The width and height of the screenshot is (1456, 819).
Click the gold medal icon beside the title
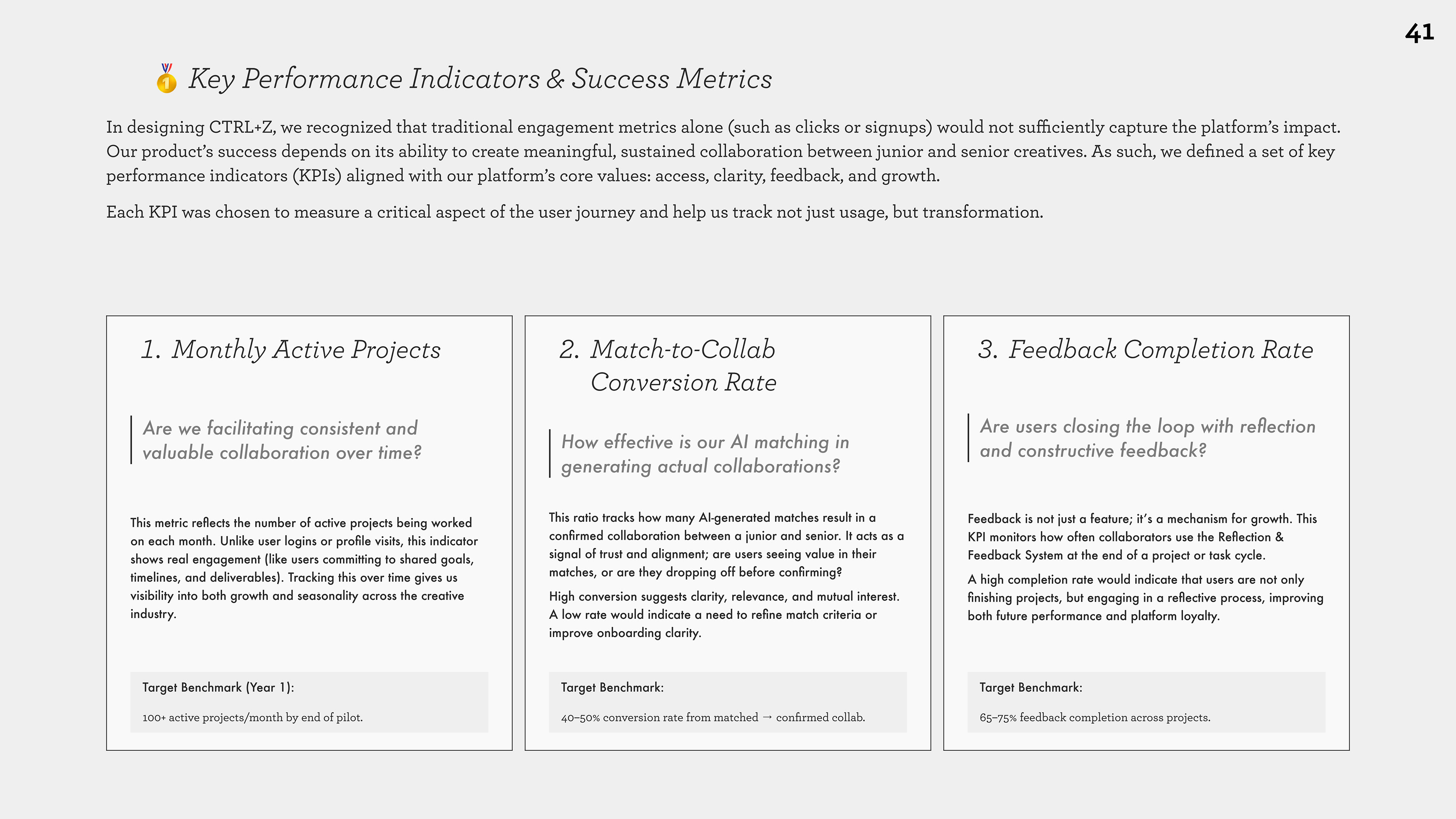pos(166,78)
